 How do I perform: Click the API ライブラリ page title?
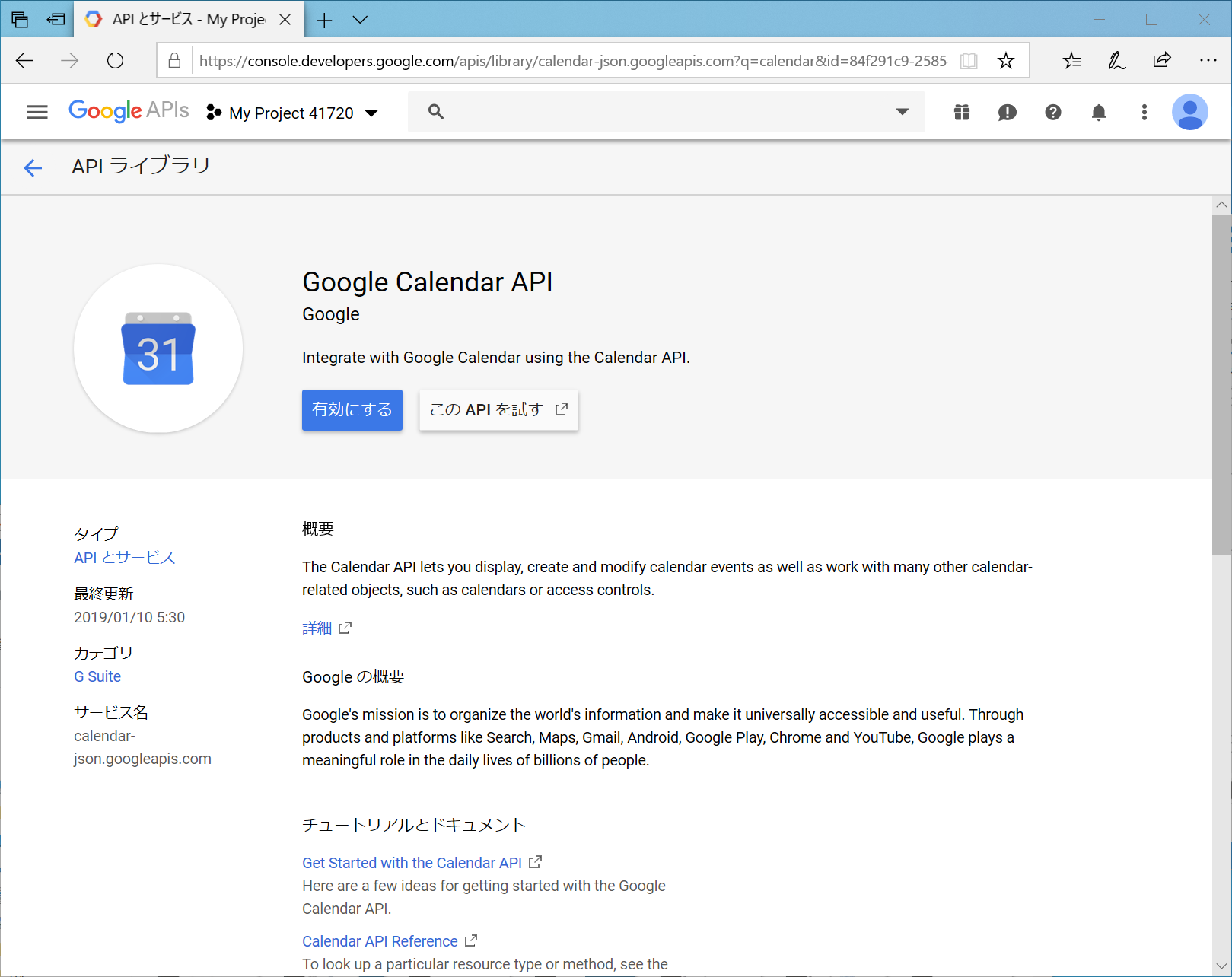coord(141,166)
